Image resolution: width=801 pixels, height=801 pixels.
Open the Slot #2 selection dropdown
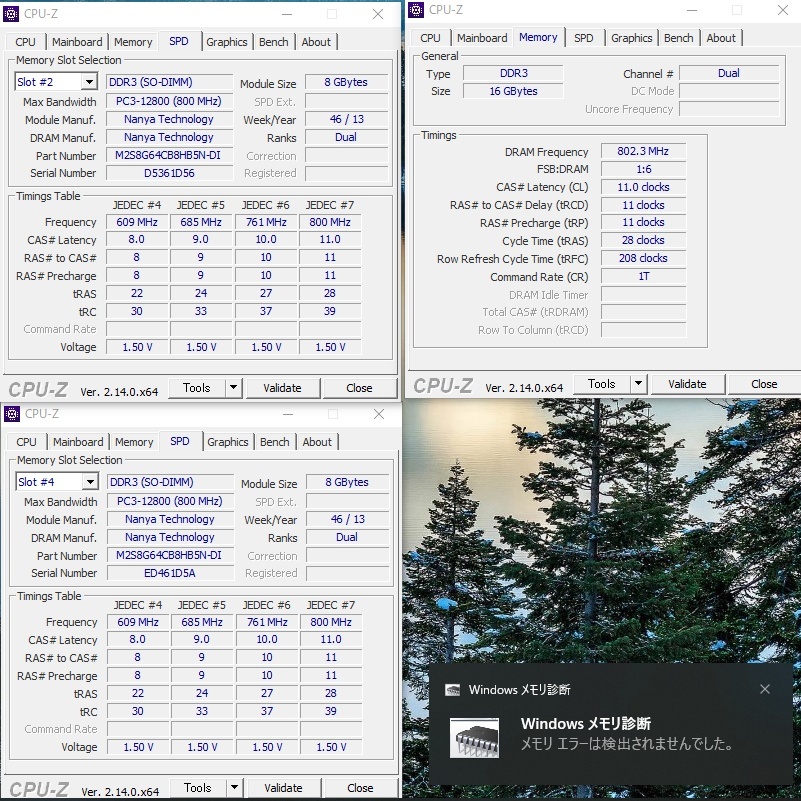point(89,82)
